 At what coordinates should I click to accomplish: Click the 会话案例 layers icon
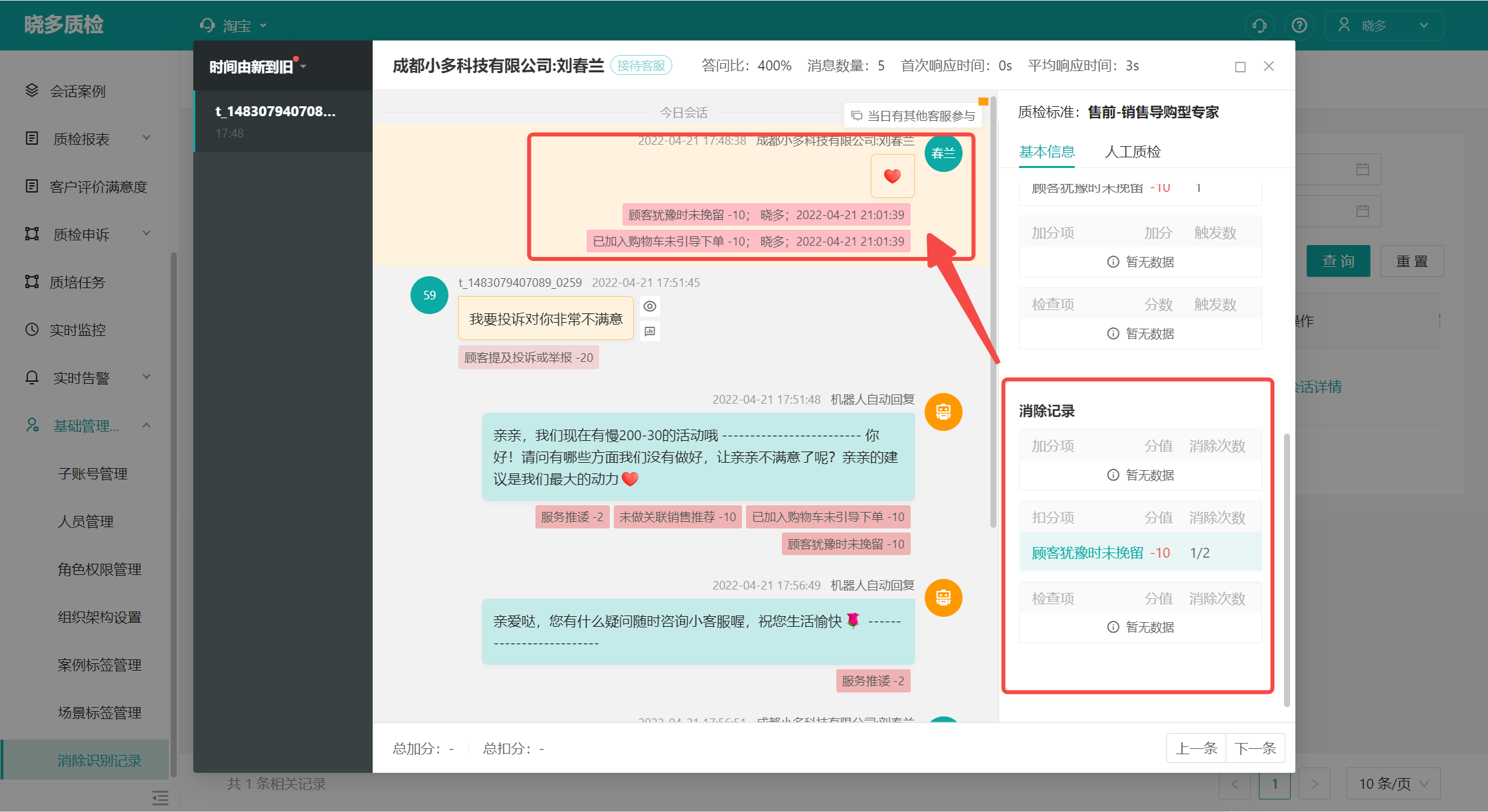click(31, 90)
